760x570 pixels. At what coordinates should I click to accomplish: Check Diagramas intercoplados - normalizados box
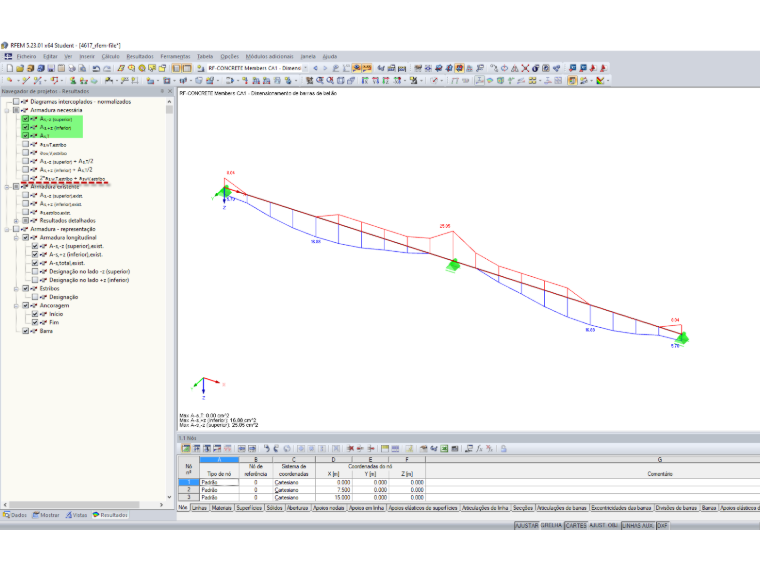coord(16,102)
